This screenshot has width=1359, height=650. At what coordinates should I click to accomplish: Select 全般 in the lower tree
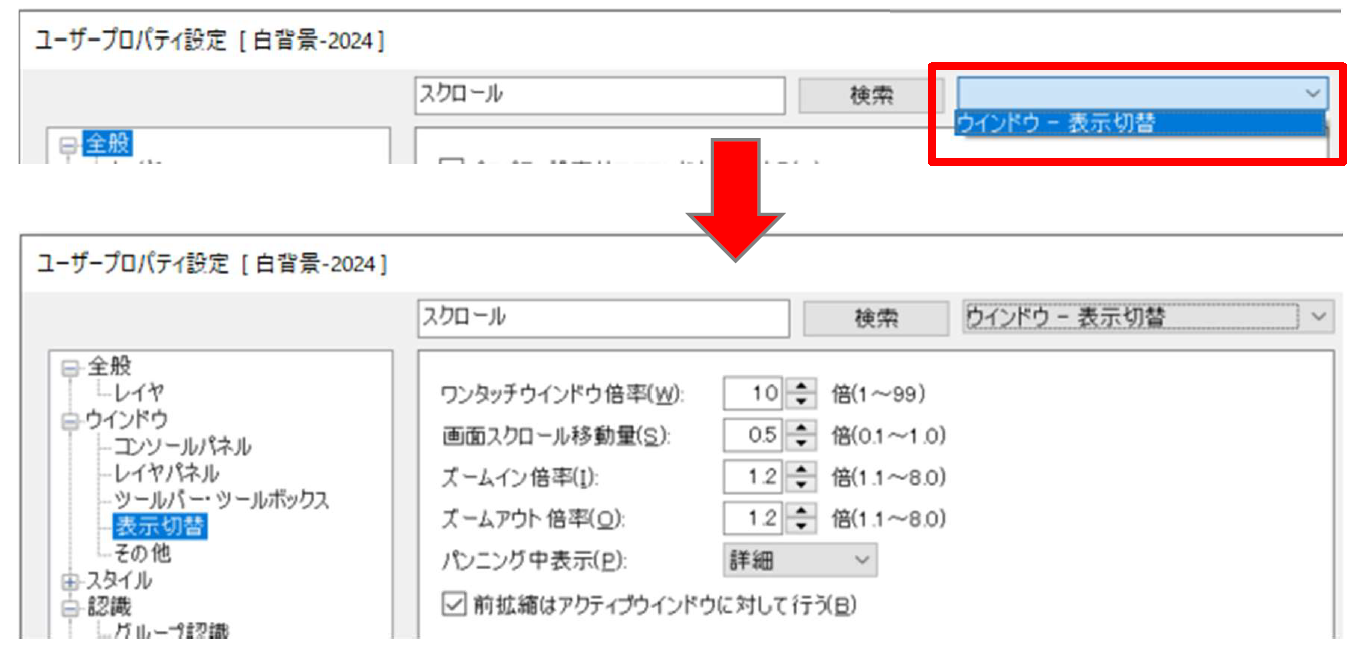pyautogui.click(x=108, y=367)
